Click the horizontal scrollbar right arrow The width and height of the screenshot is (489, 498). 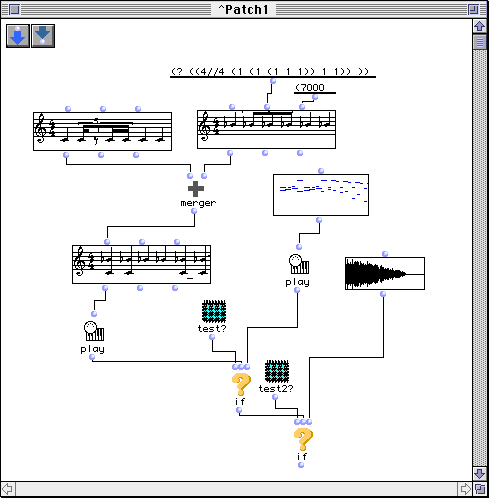[465, 489]
